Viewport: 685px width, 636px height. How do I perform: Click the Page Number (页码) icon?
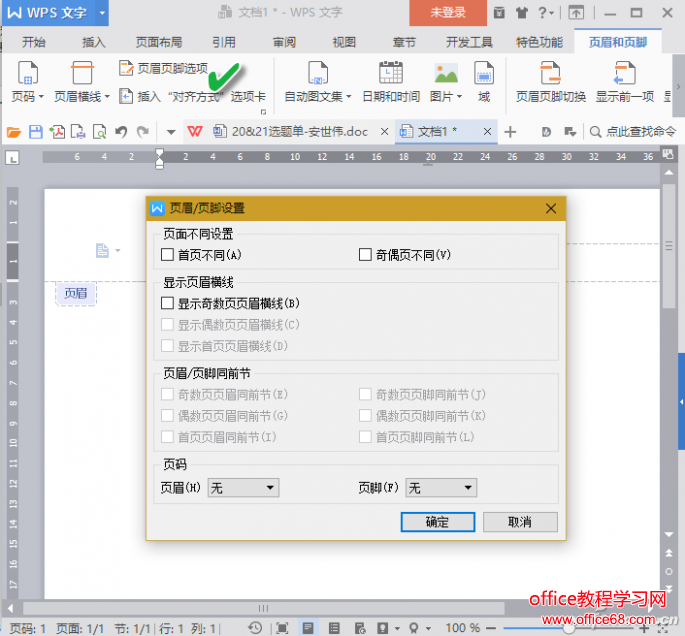tap(28, 73)
